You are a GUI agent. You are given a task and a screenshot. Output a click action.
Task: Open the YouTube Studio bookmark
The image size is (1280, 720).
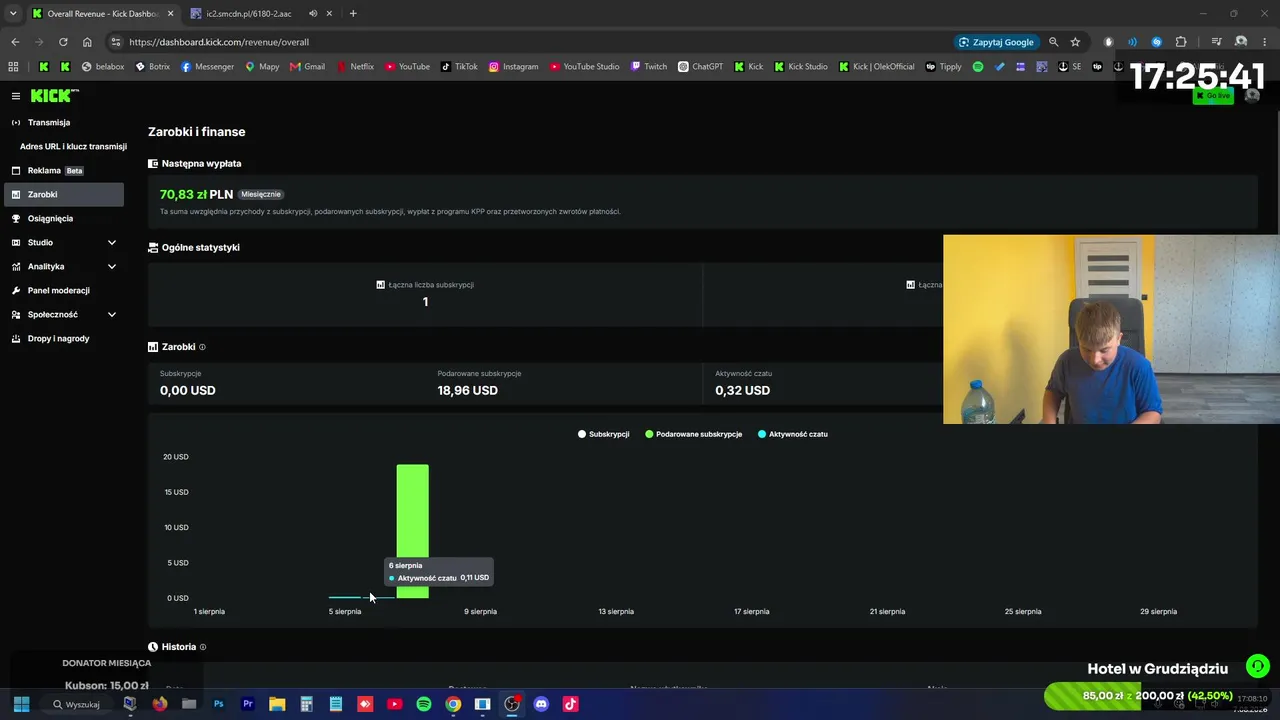pos(585,67)
